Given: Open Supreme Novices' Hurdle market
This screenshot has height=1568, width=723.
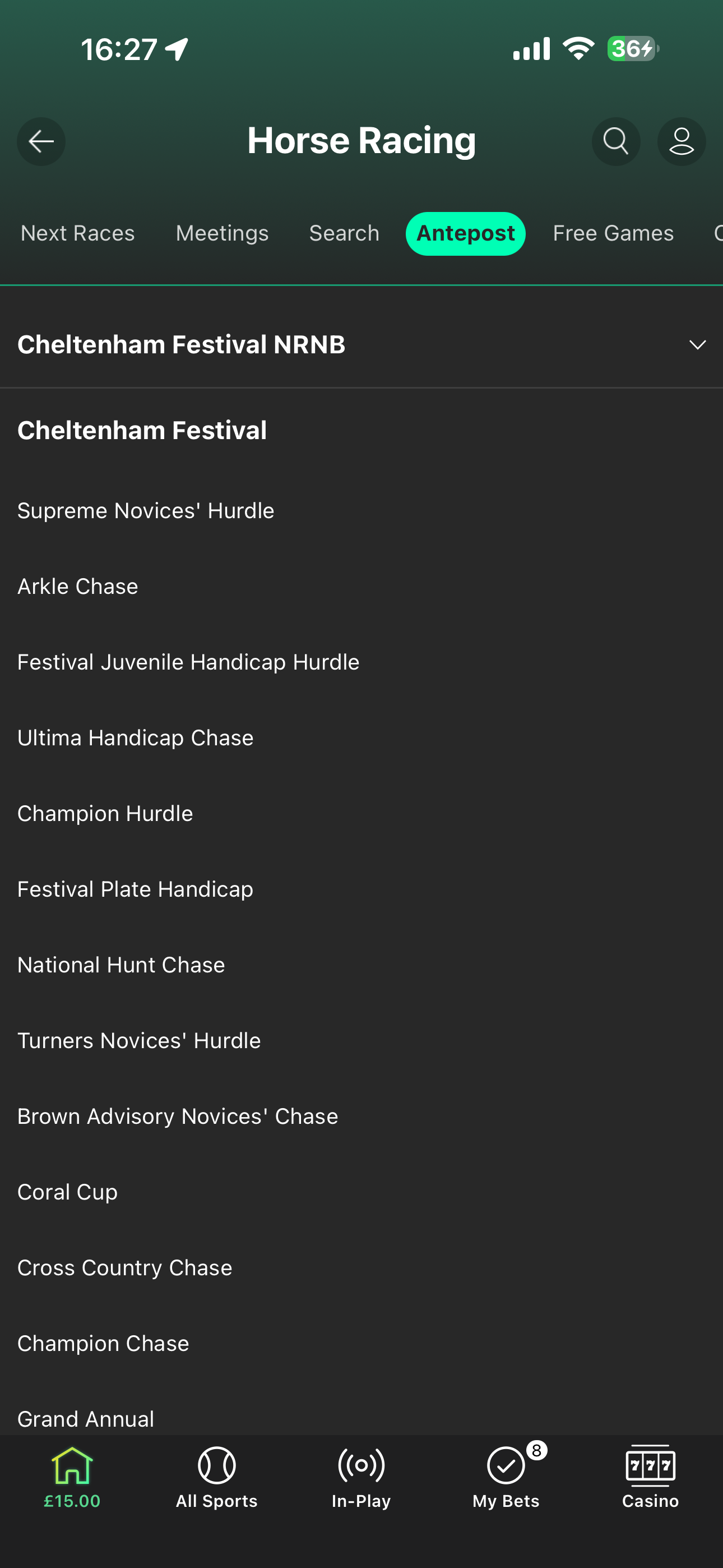Looking at the screenshot, I should pos(146,511).
